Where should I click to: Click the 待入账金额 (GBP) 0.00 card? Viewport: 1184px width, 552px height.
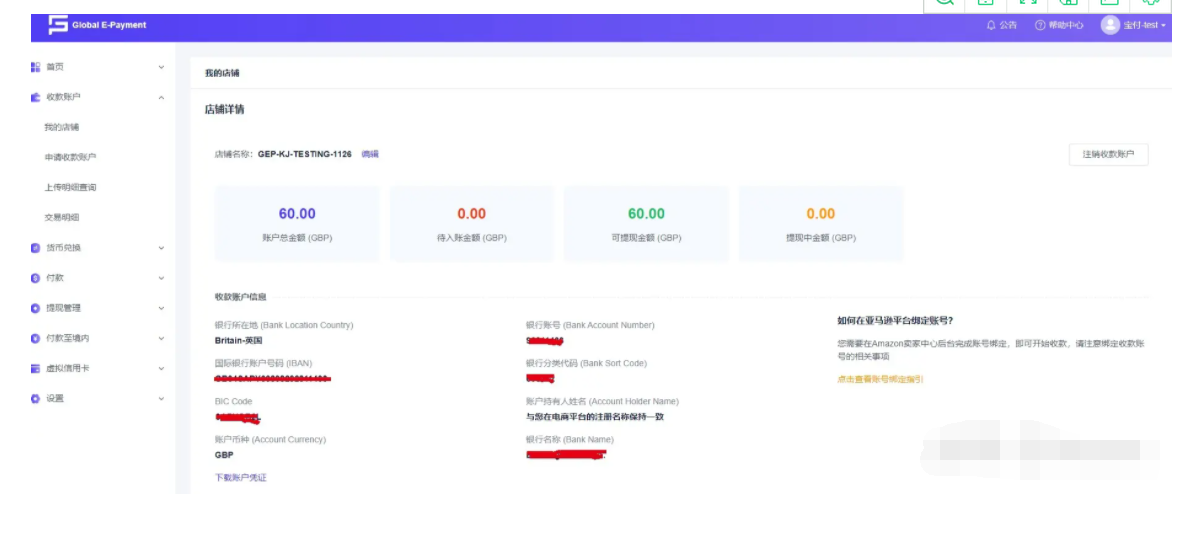[472, 224]
